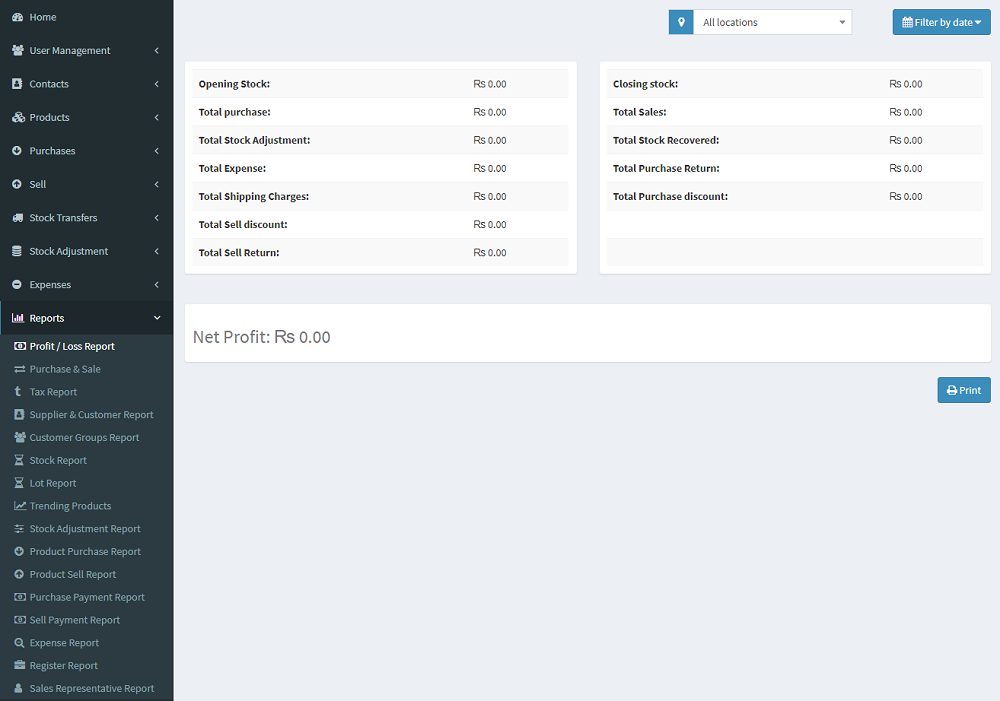Expand the Purchases submenu arrow
The image size is (1000, 701).
(x=157, y=151)
